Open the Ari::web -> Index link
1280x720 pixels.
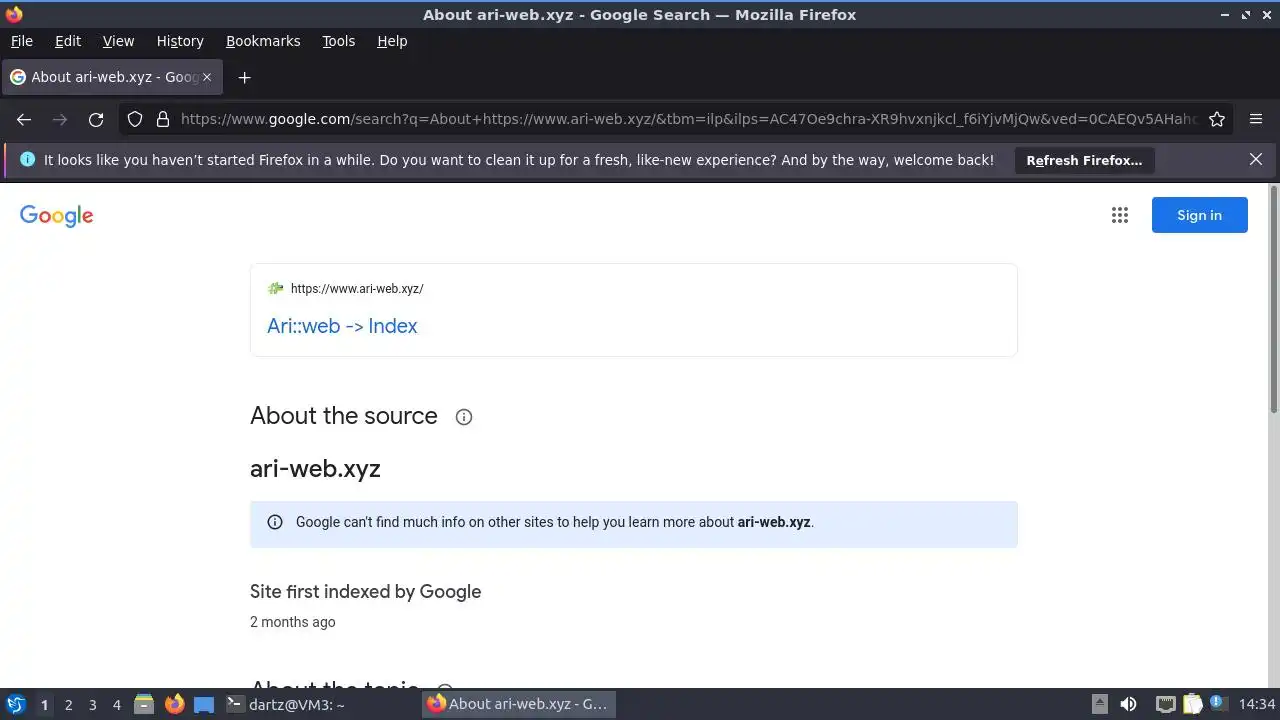pyautogui.click(x=342, y=326)
